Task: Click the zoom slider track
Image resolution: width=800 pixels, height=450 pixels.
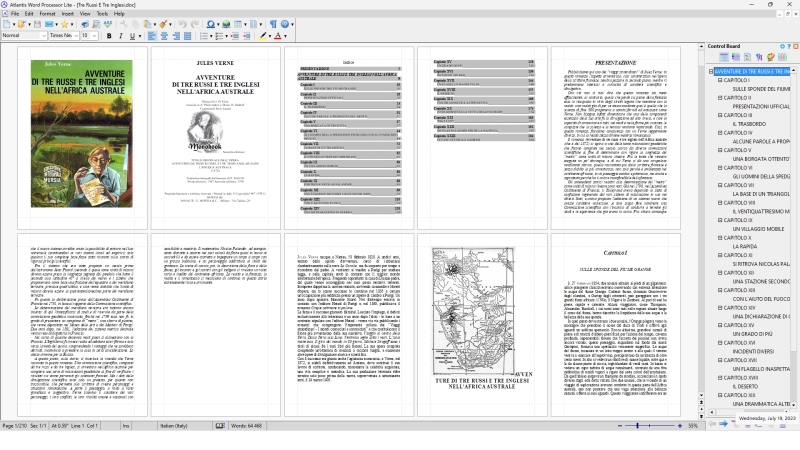Action: pos(649,426)
